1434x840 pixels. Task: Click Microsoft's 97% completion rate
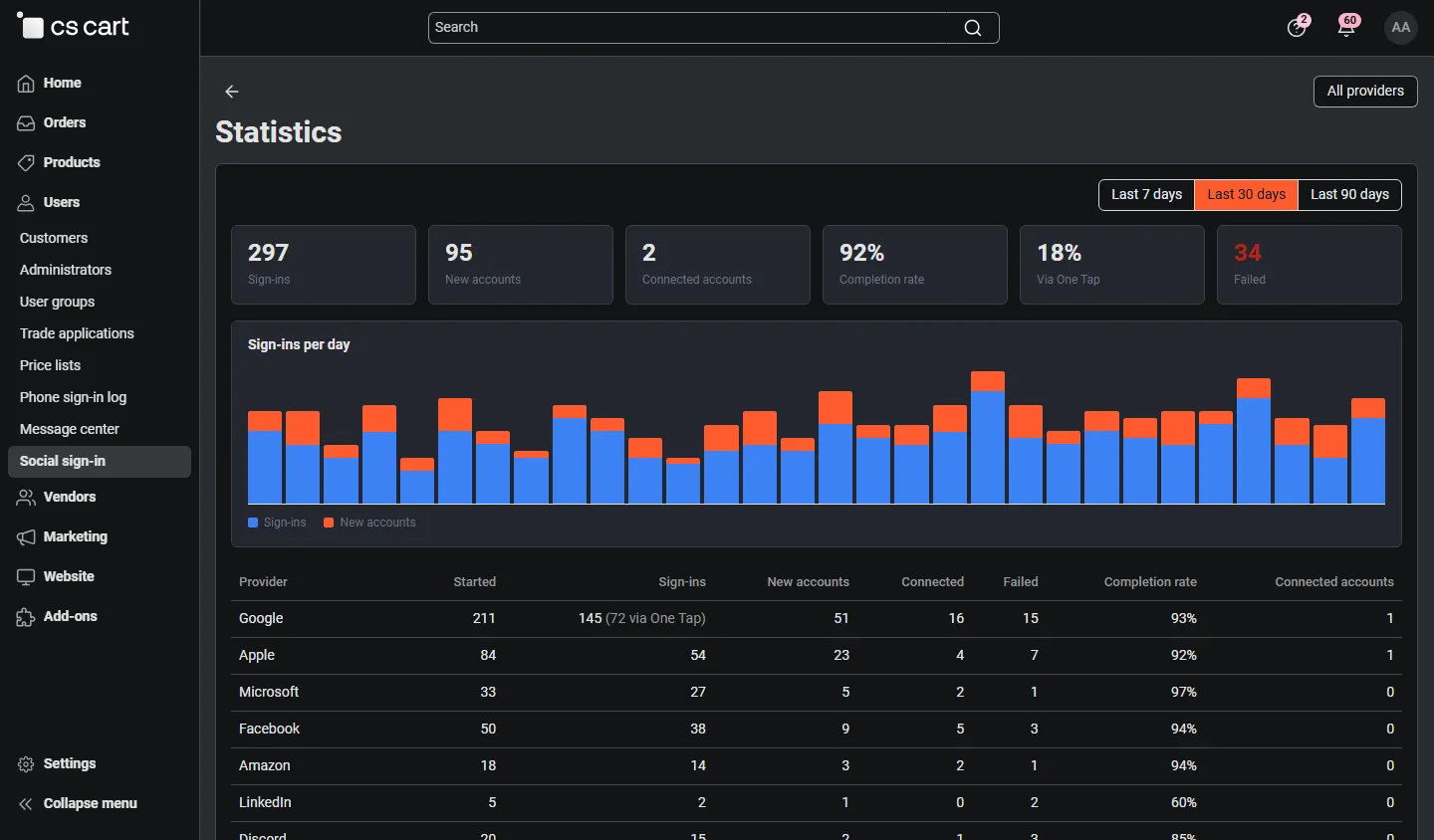pyautogui.click(x=1184, y=693)
